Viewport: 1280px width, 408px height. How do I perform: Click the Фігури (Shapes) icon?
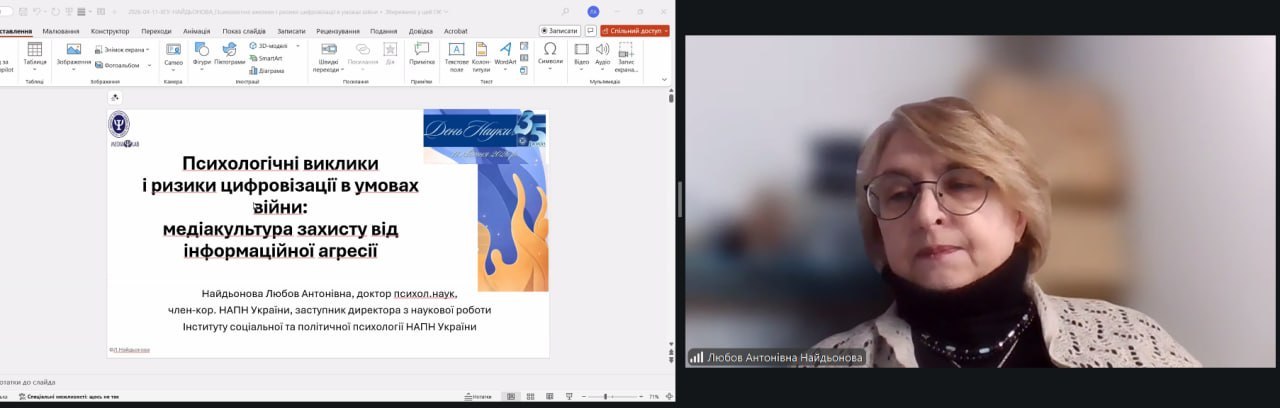pos(202,54)
